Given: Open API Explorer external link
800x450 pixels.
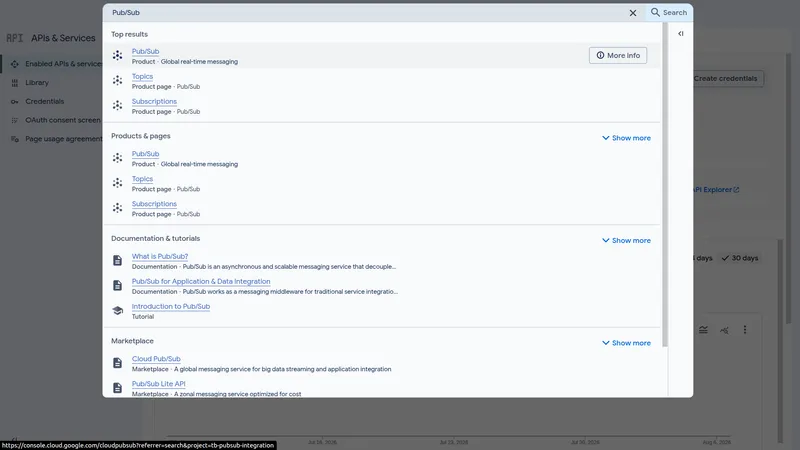Looking at the screenshot, I should [x=716, y=189].
